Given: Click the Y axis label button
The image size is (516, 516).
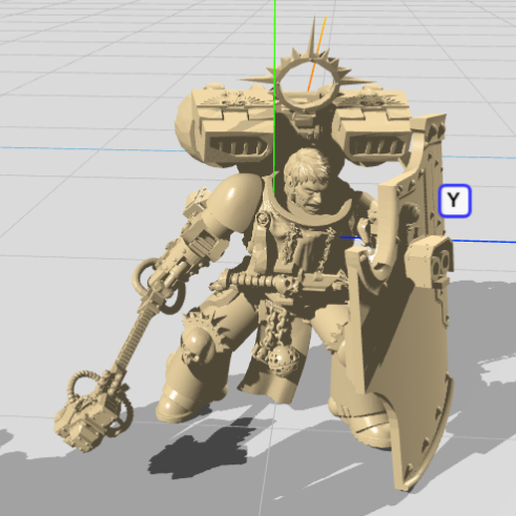Looking at the screenshot, I should click(454, 201).
